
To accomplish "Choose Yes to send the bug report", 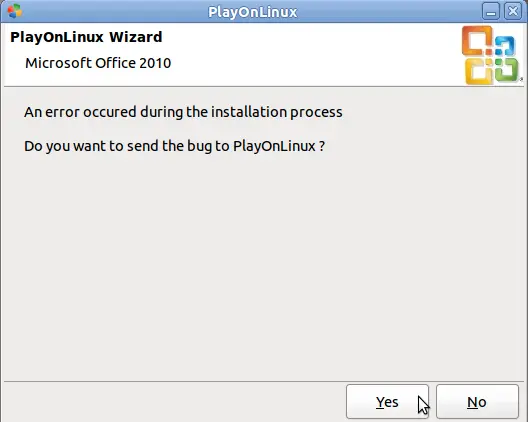I will click(387, 402).
